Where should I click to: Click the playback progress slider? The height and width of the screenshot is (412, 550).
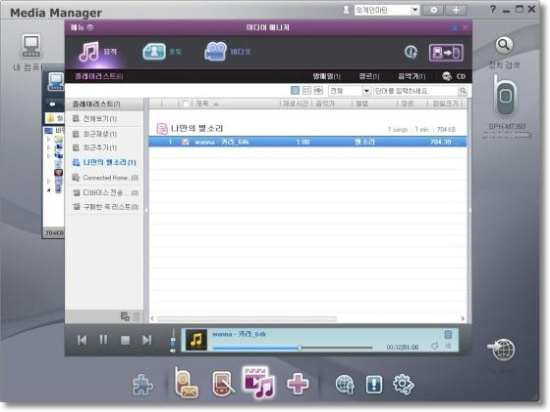[x=292, y=348]
